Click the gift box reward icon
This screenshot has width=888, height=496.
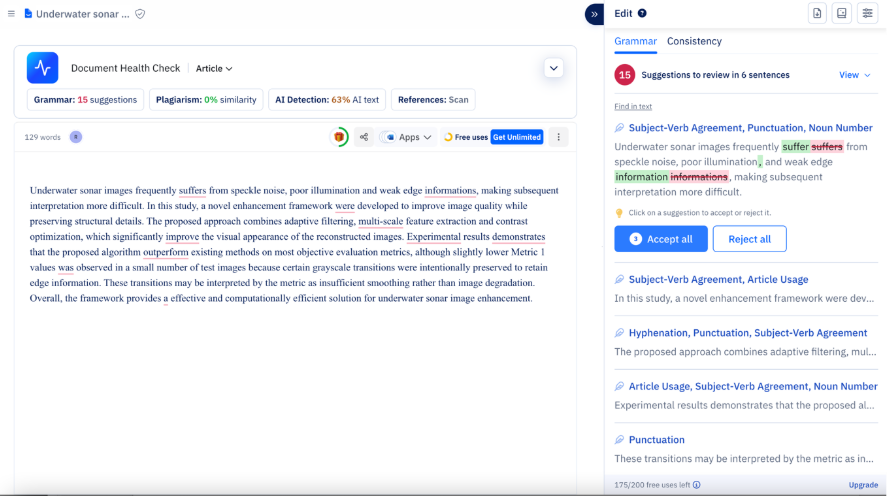pos(339,137)
